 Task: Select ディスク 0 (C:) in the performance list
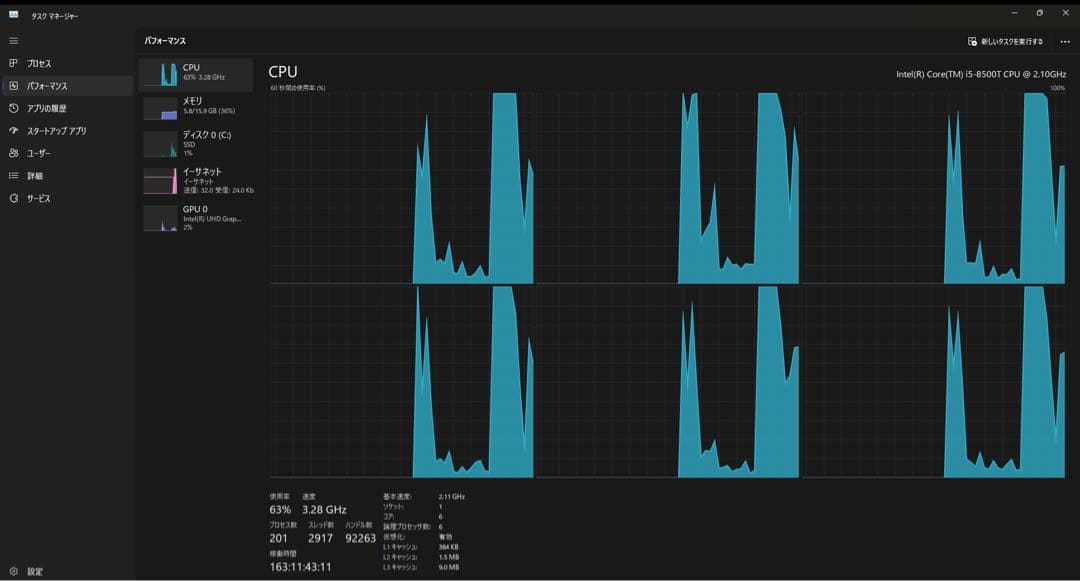(x=196, y=143)
